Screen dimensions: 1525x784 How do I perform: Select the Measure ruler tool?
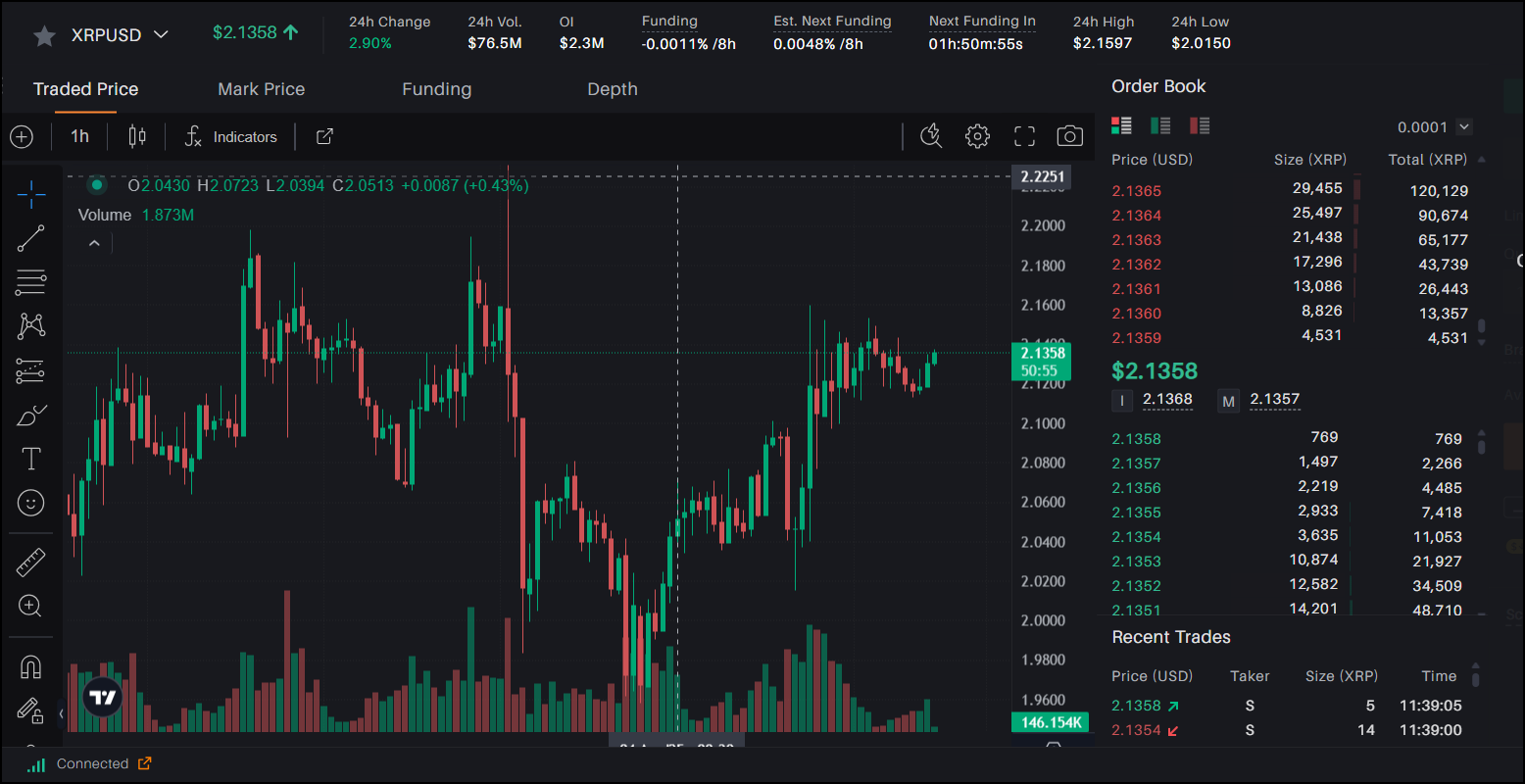[30, 562]
